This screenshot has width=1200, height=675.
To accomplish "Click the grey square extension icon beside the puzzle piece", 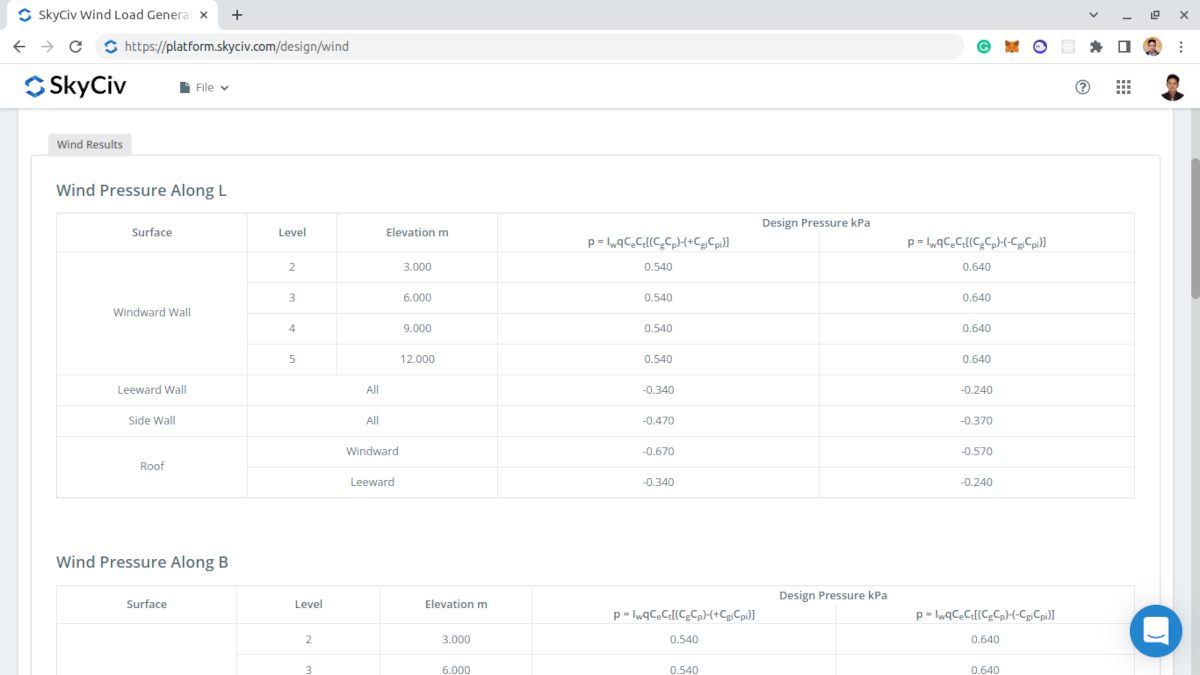I will click(x=1068, y=46).
